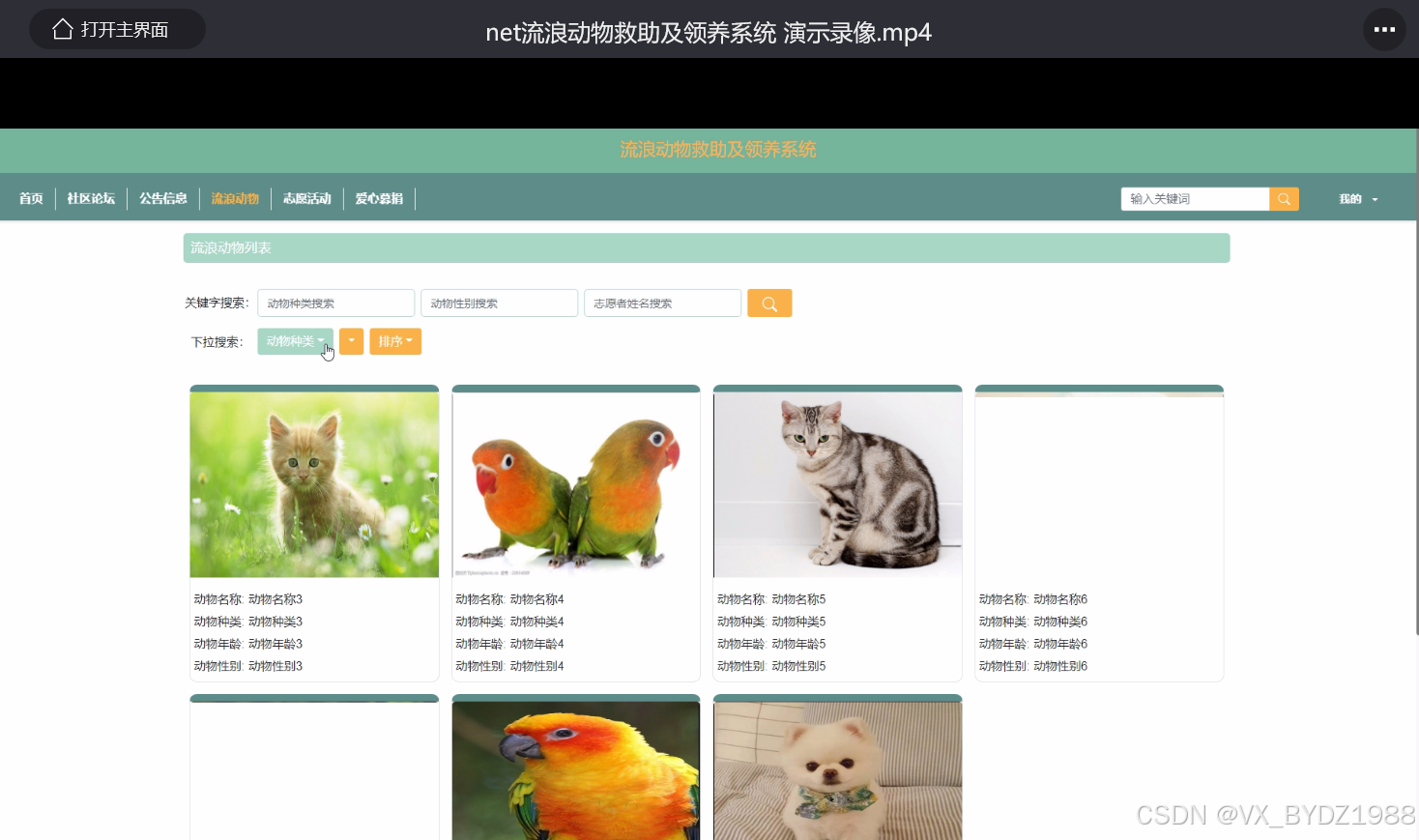The image size is (1419, 840).
Task: Open the white Pomeranian puppy photo
Action: click(837, 770)
